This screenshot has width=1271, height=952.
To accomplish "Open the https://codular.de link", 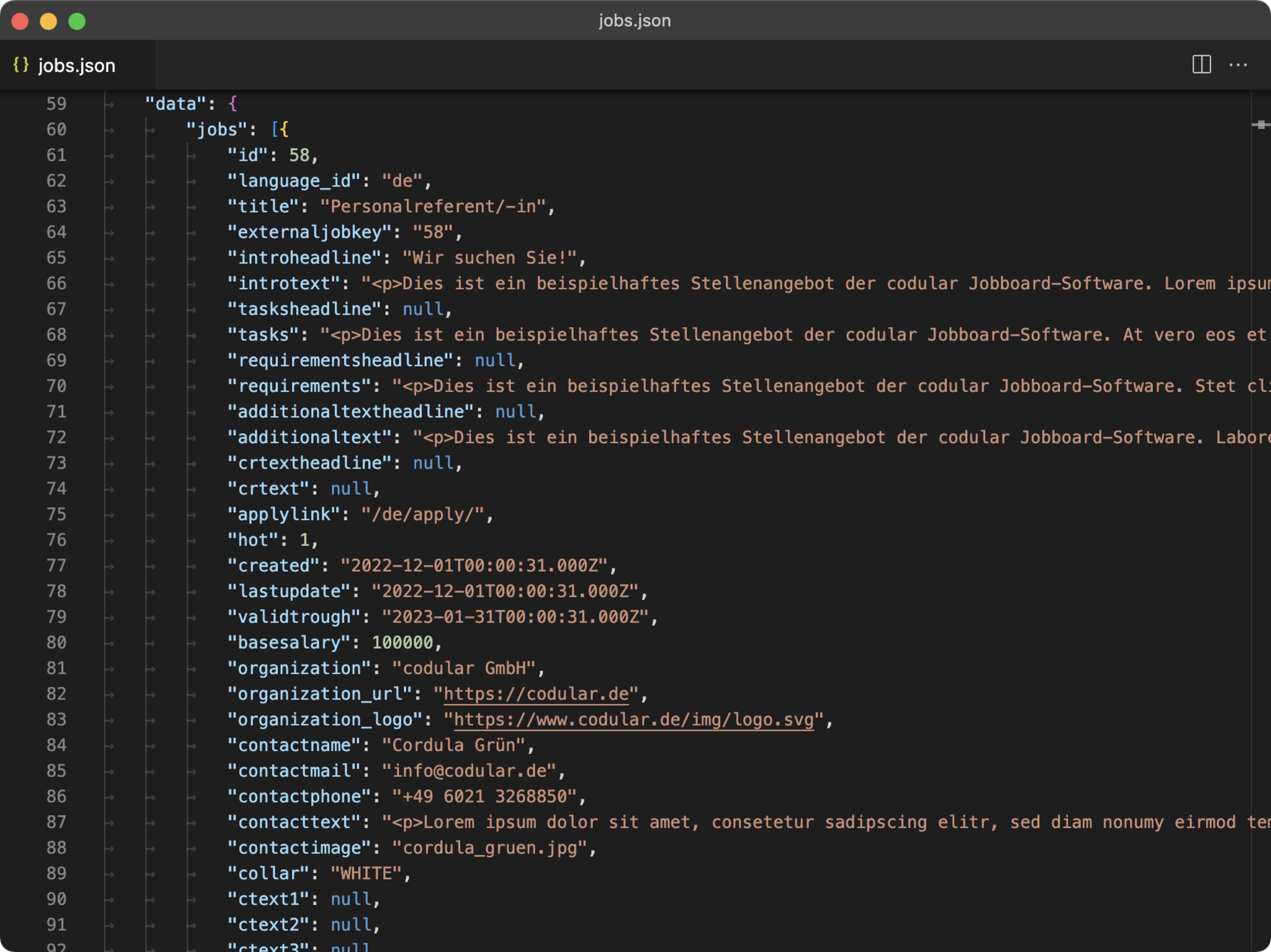I will (x=536, y=694).
